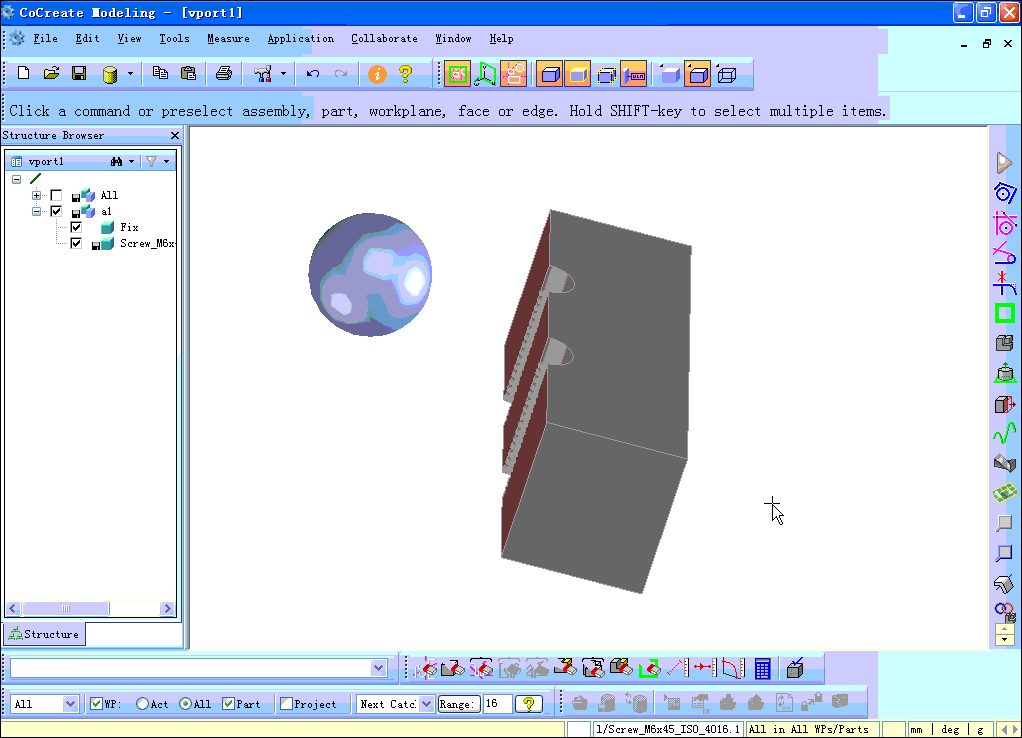Uncheck the visibility checkbox next to Fix part
1022x738 pixels.
(76, 227)
